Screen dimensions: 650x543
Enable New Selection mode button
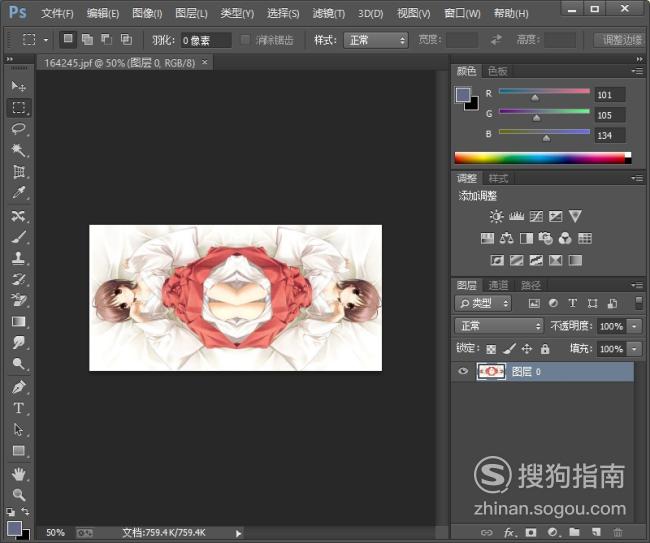point(68,39)
